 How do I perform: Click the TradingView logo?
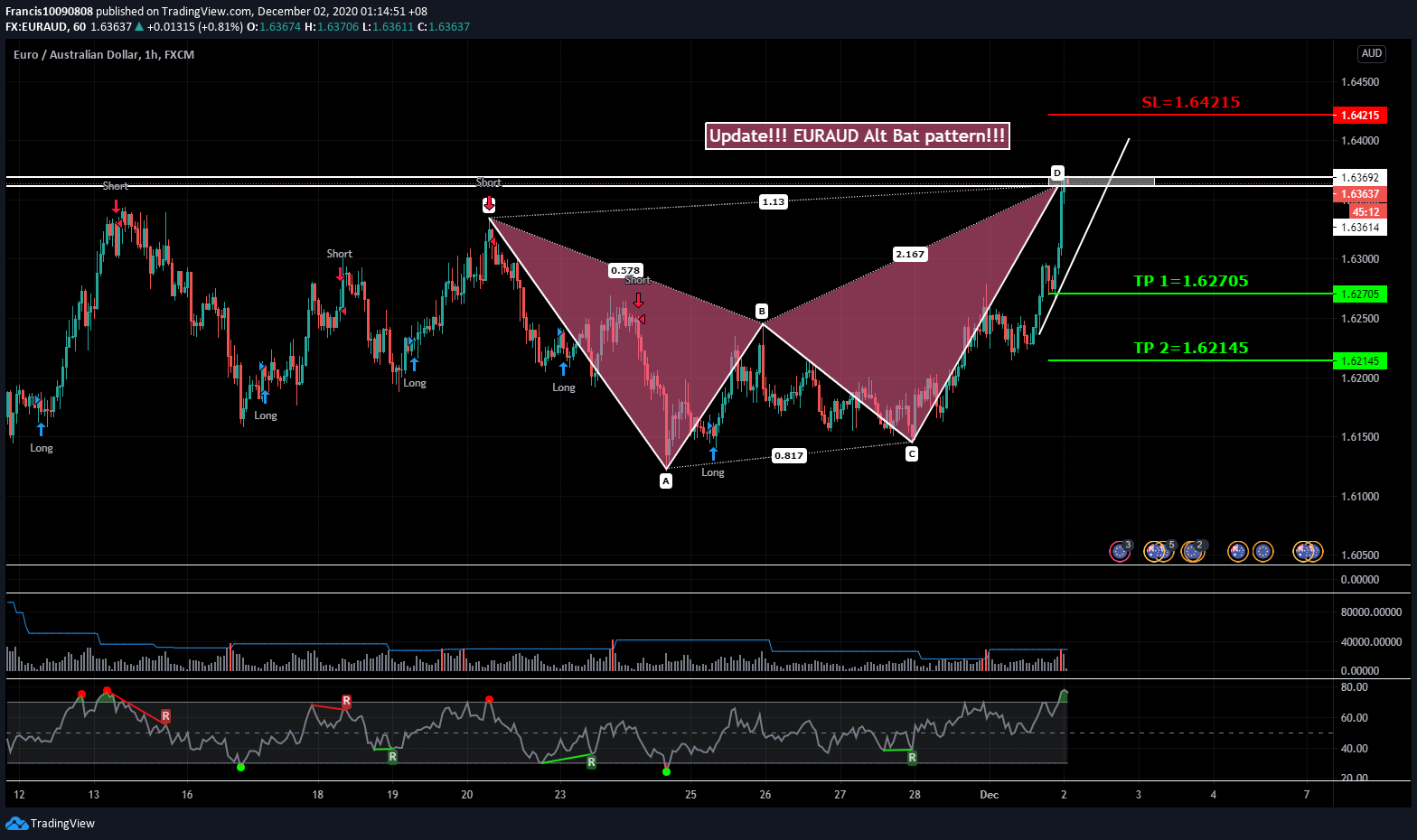tap(50, 823)
